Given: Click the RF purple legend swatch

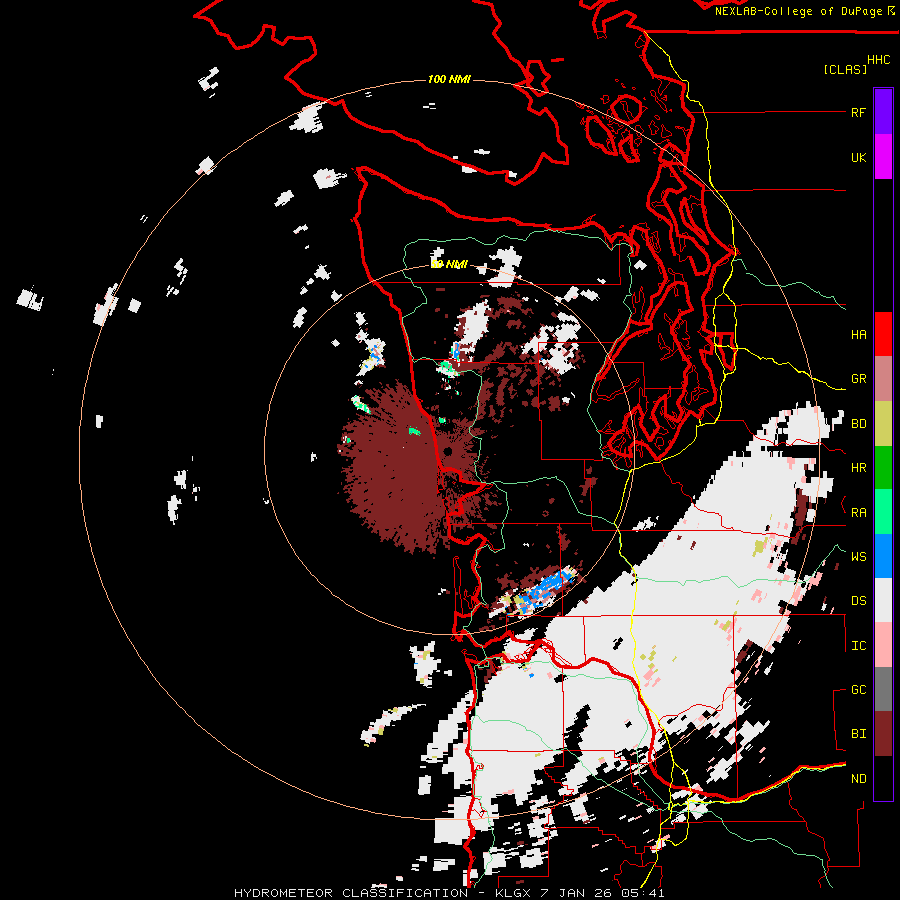Looking at the screenshot, I should (883, 112).
